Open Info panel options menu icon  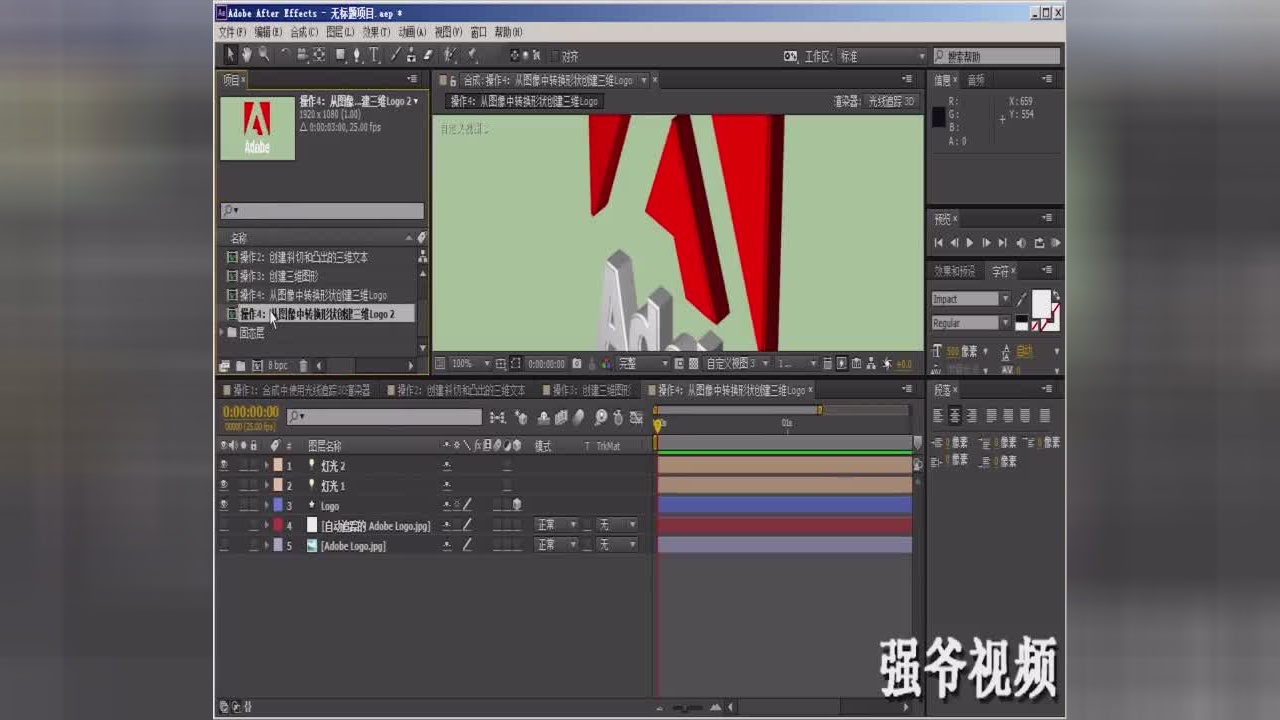pyautogui.click(x=1047, y=79)
